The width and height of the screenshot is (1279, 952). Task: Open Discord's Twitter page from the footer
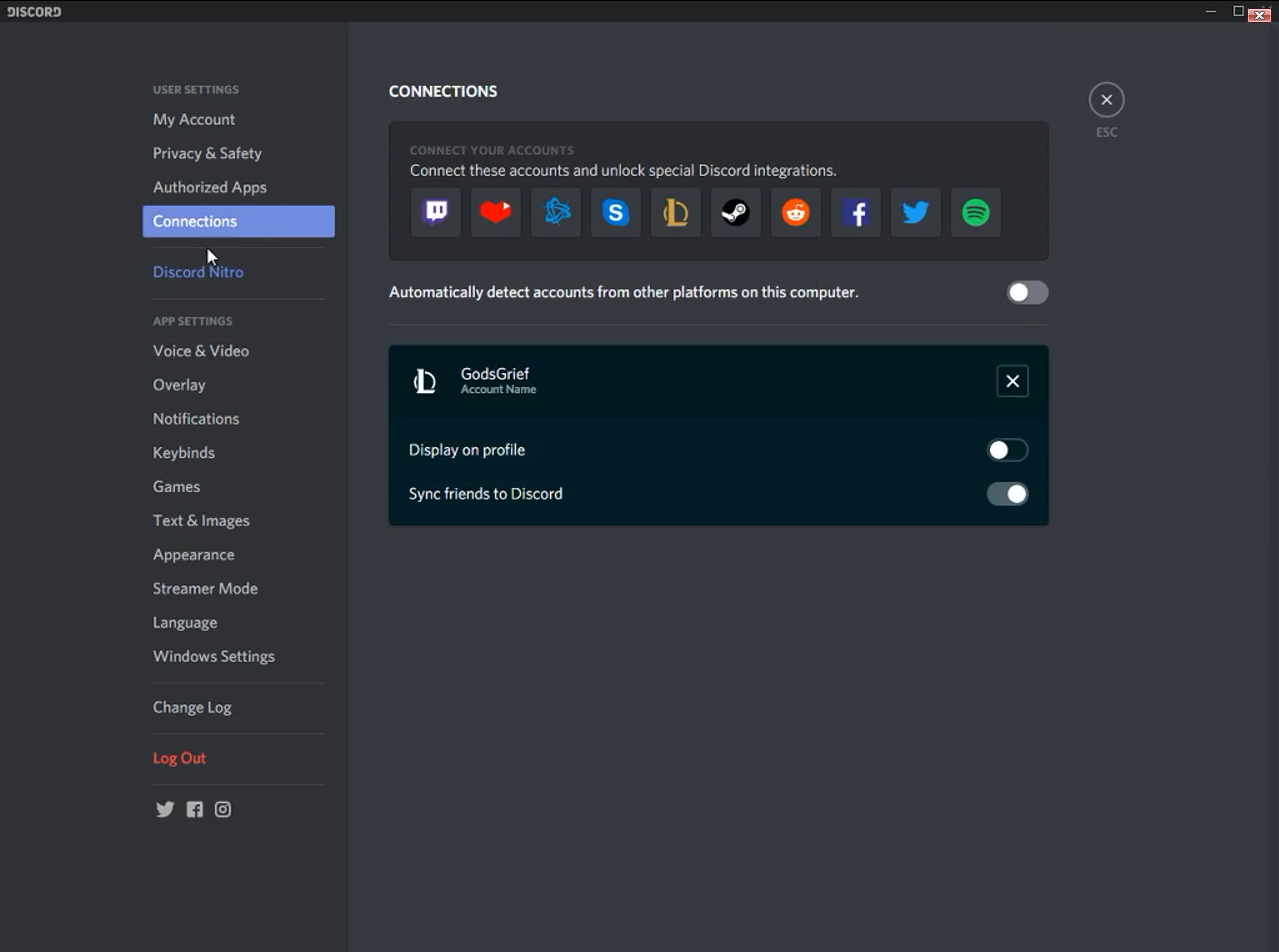pyautogui.click(x=165, y=809)
